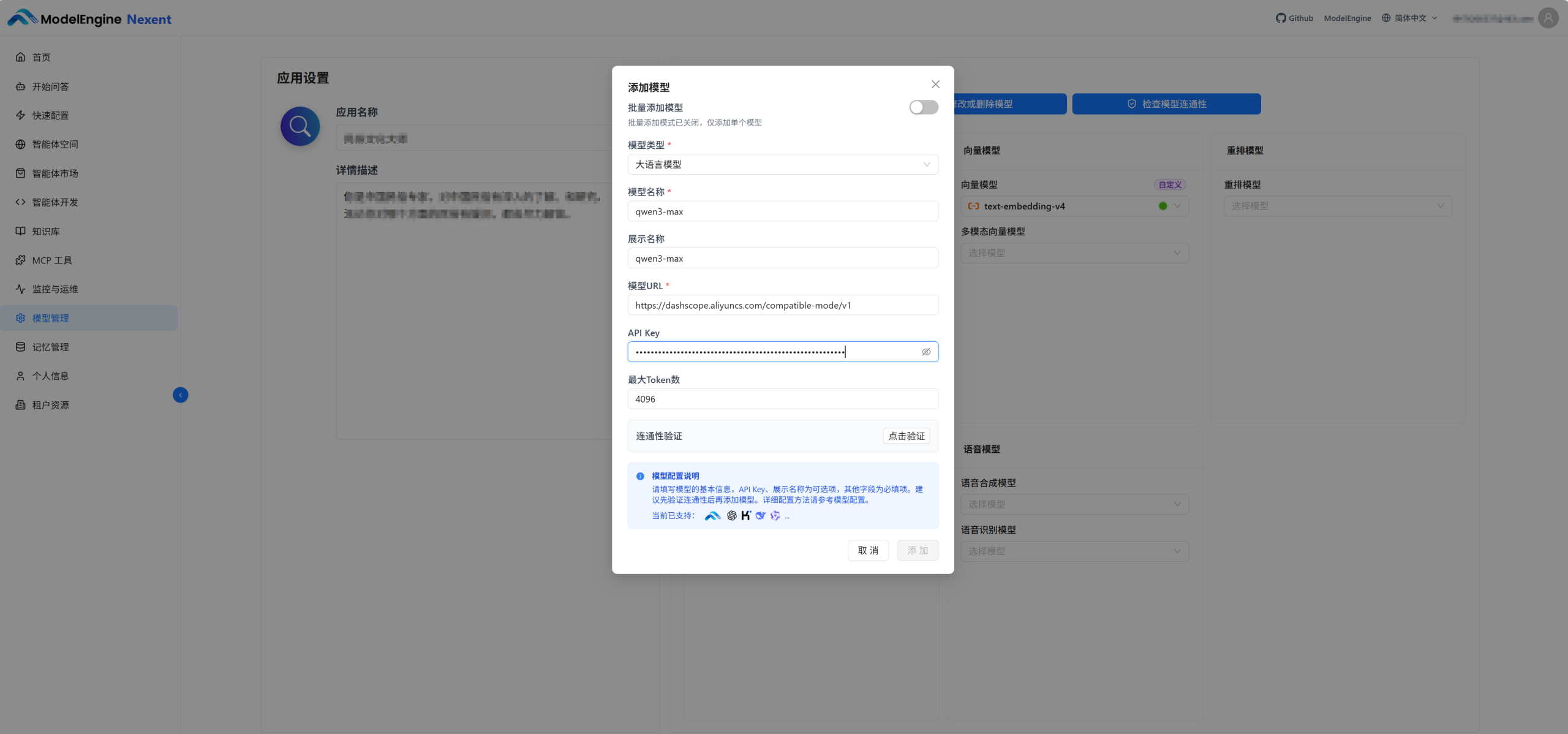Click the 点击验证 connectivity button

click(x=907, y=436)
